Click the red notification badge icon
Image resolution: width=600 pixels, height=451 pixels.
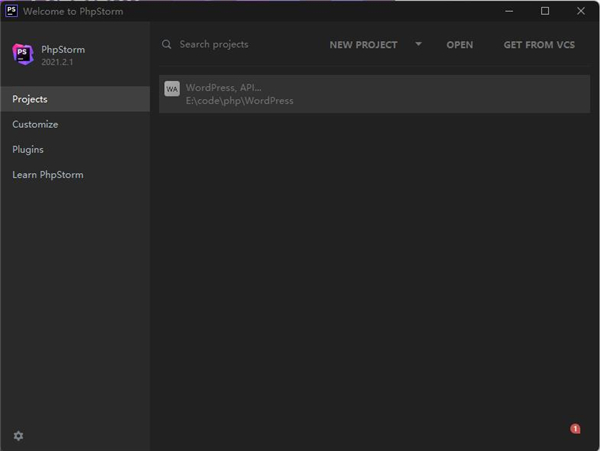click(x=575, y=428)
